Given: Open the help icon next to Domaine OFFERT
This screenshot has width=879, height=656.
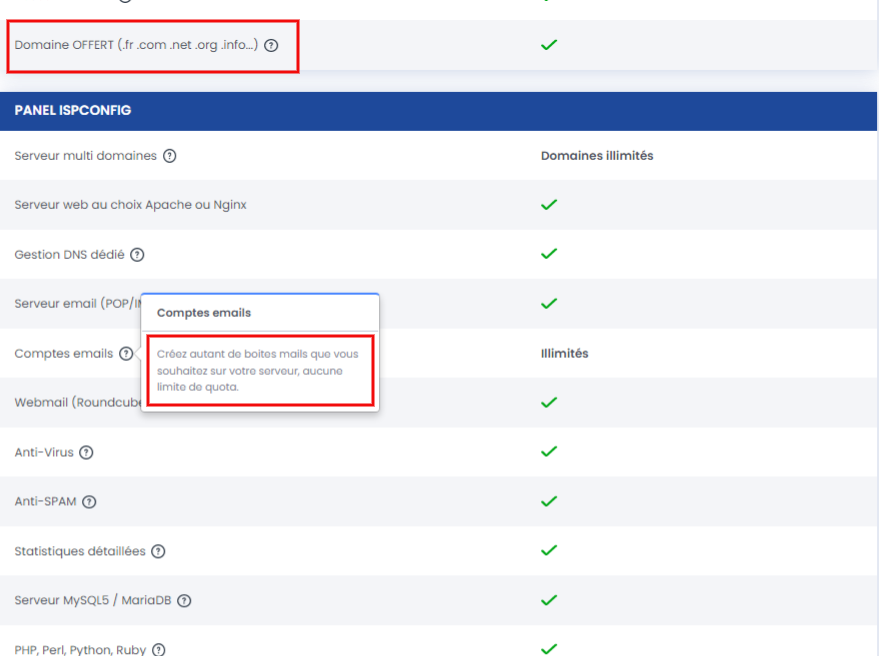Looking at the screenshot, I should pos(270,45).
